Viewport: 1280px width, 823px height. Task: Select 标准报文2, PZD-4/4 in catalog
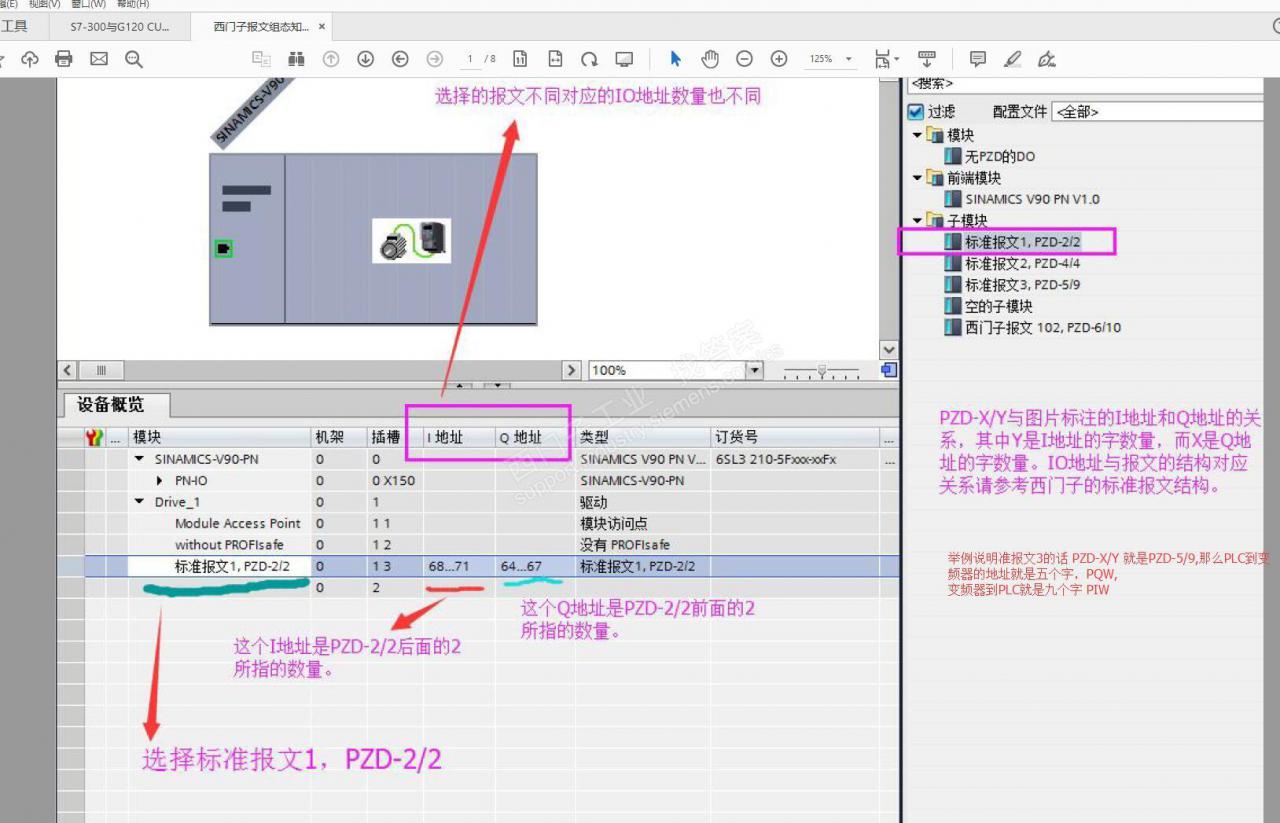click(x=1012, y=263)
